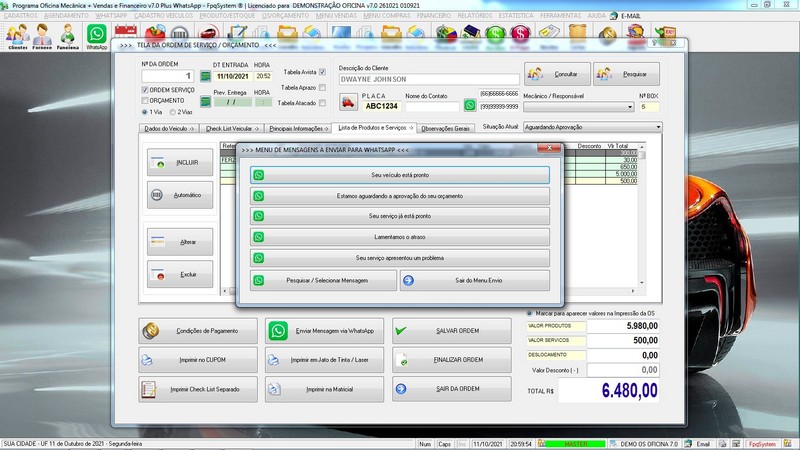
Task: Click Condições de Pagamento button
Action: point(198,331)
